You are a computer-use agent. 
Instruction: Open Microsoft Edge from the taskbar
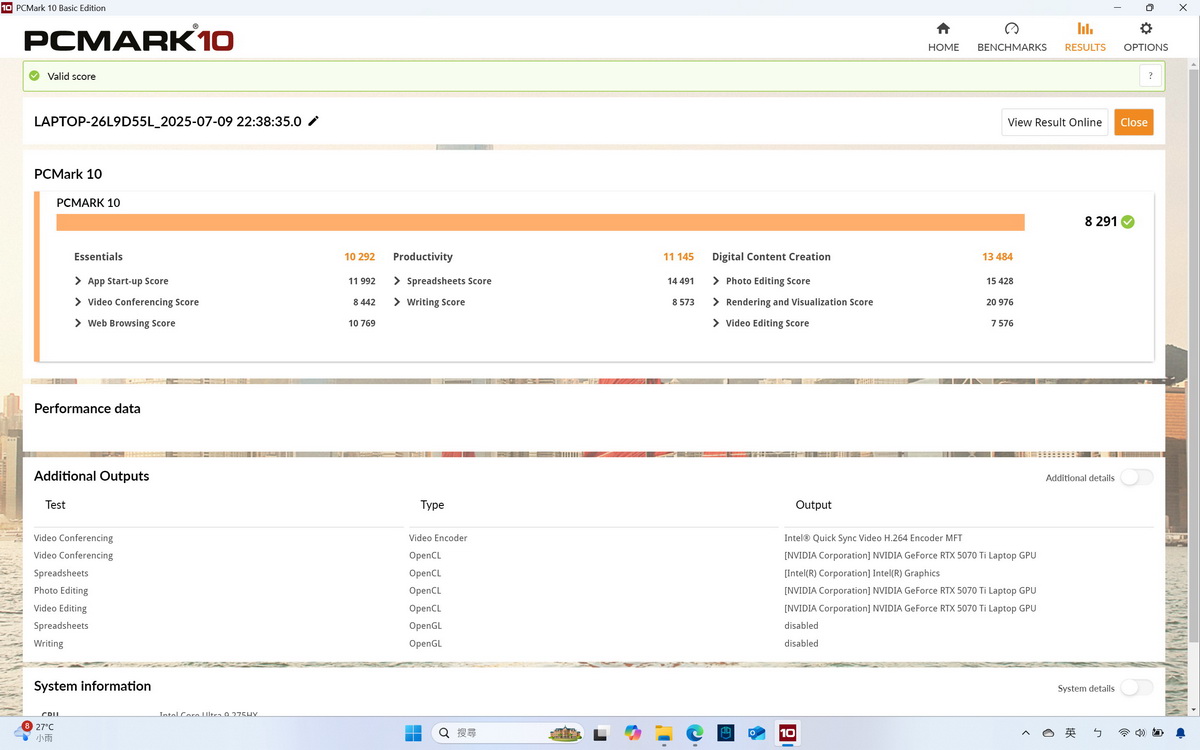[x=694, y=733]
